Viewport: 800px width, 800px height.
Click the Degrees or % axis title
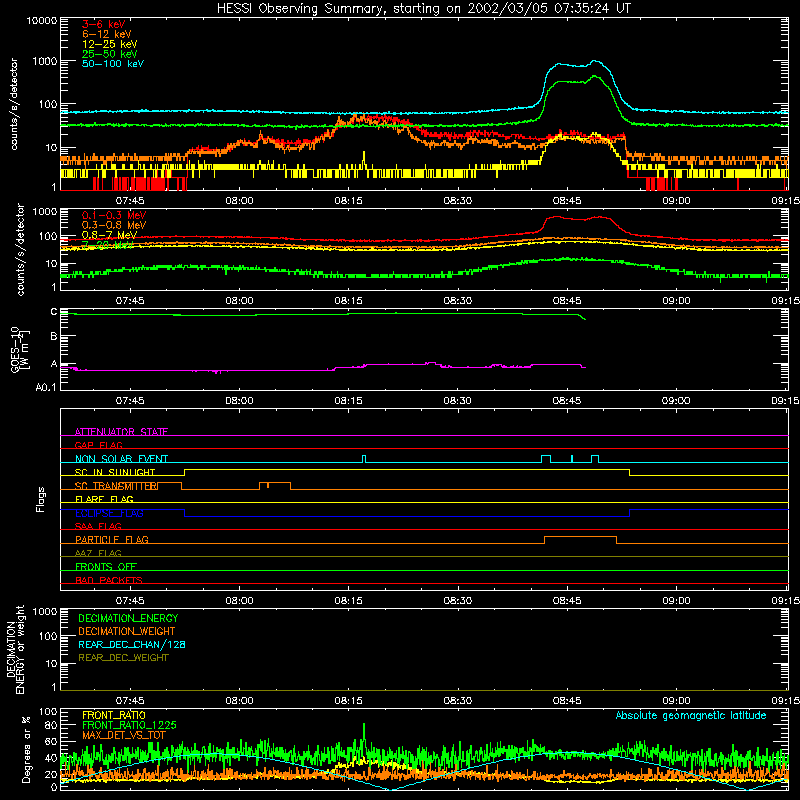click(26, 749)
